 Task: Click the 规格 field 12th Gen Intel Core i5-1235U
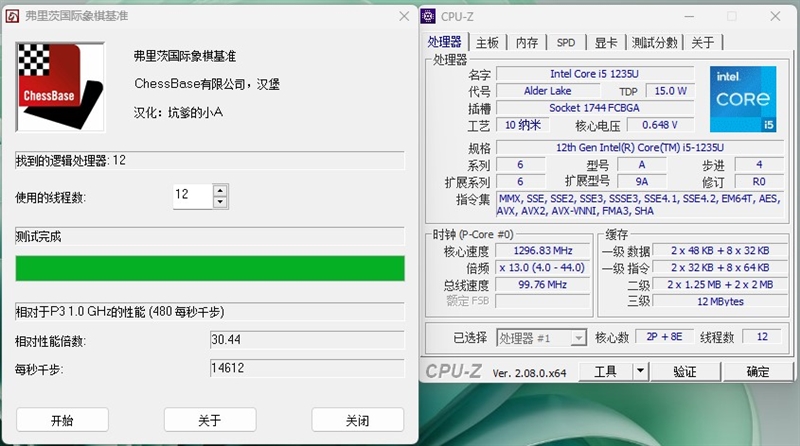point(640,147)
